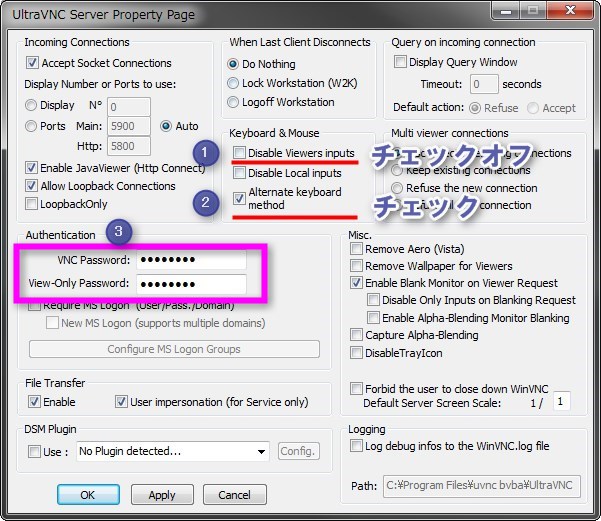This screenshot has width=601, height=521.
Task: Minimize the UltraVNC Property Page window
Action: pyautogui.click(x=506, y=11)
